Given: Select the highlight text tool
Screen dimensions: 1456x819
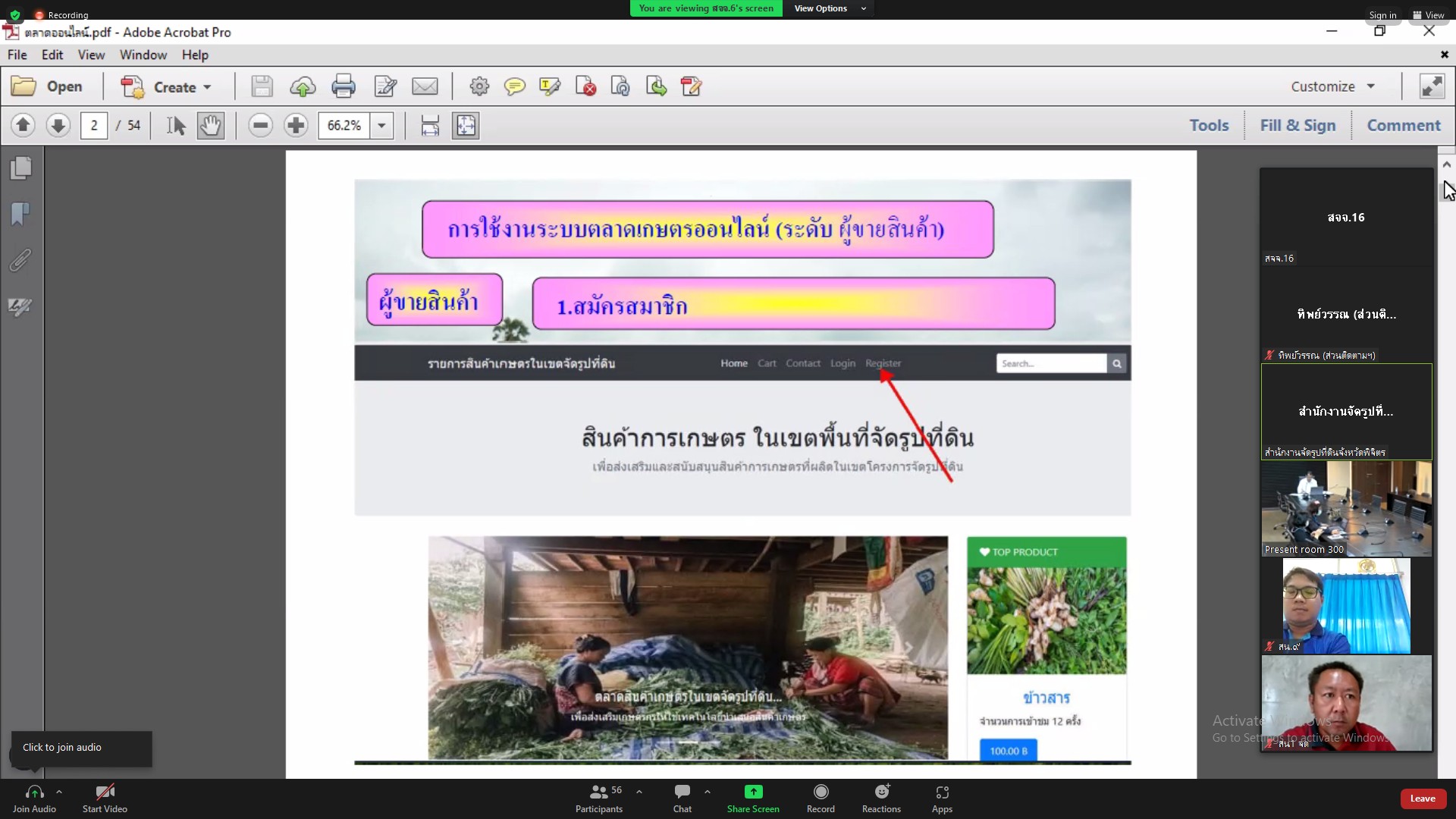Looking at the screenshot, I should (550, 86).
